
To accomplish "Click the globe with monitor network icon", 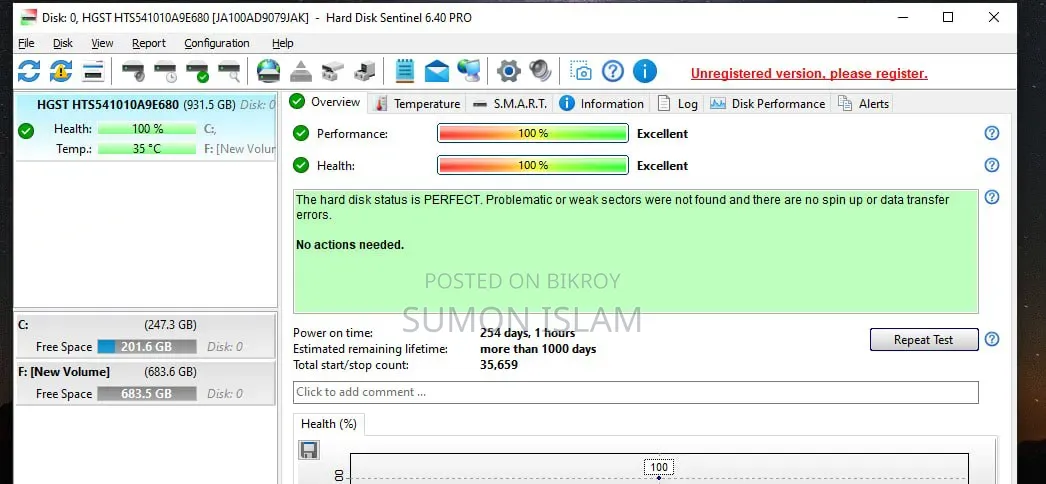I will coord(469,71).
